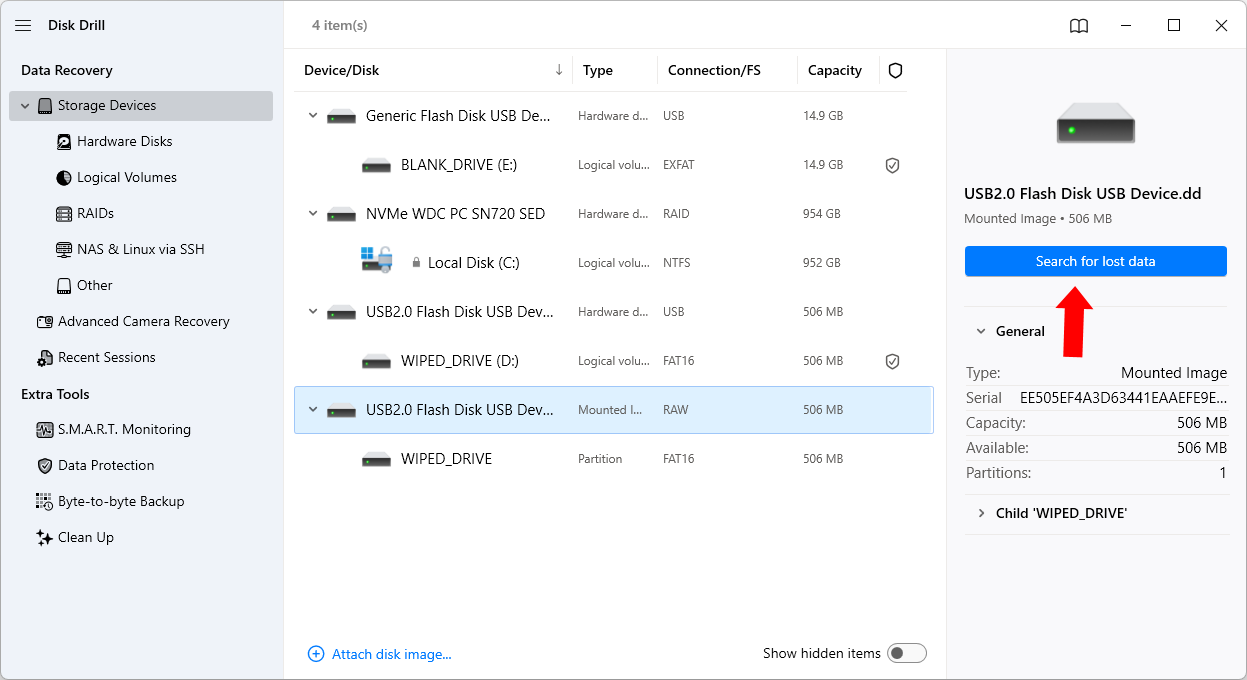The width and height of the screenshot is (1247, 680).
Task: Click the Search for lost data button
Action: point(1096,261)
